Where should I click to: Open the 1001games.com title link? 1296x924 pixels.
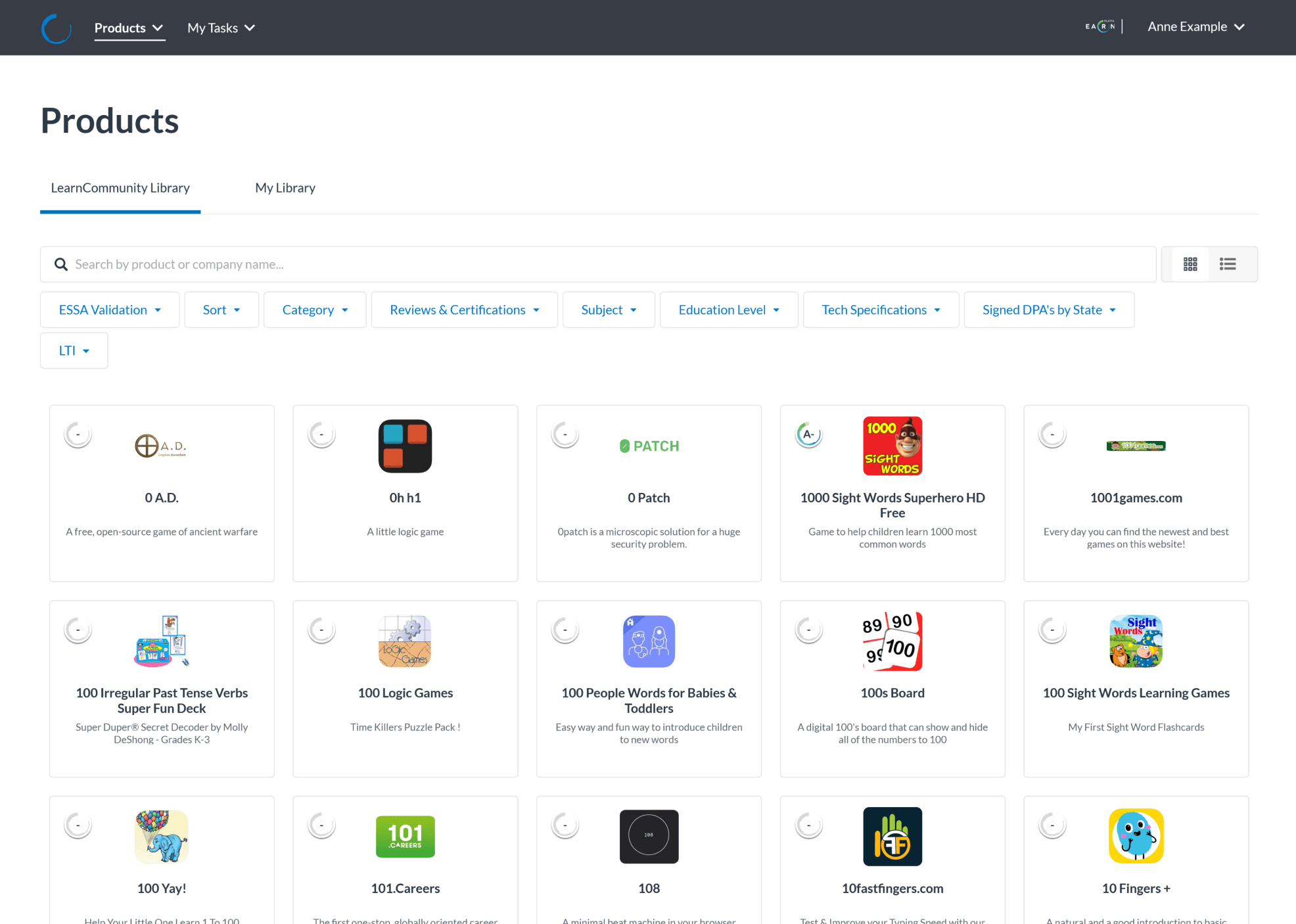(1136, 498)
